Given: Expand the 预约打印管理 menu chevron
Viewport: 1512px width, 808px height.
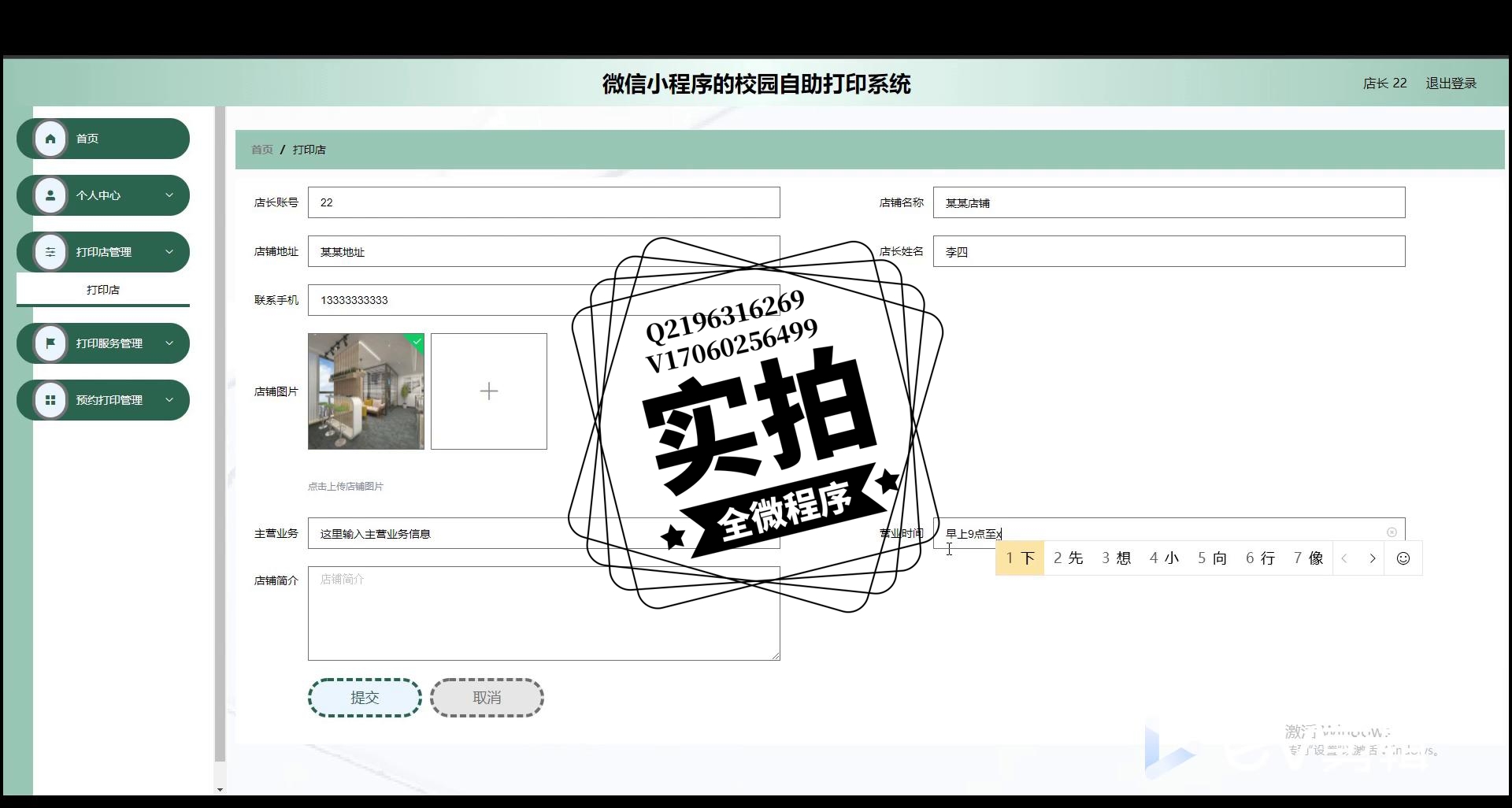Looking at the screenshot, I should click(x=169, y=400).
